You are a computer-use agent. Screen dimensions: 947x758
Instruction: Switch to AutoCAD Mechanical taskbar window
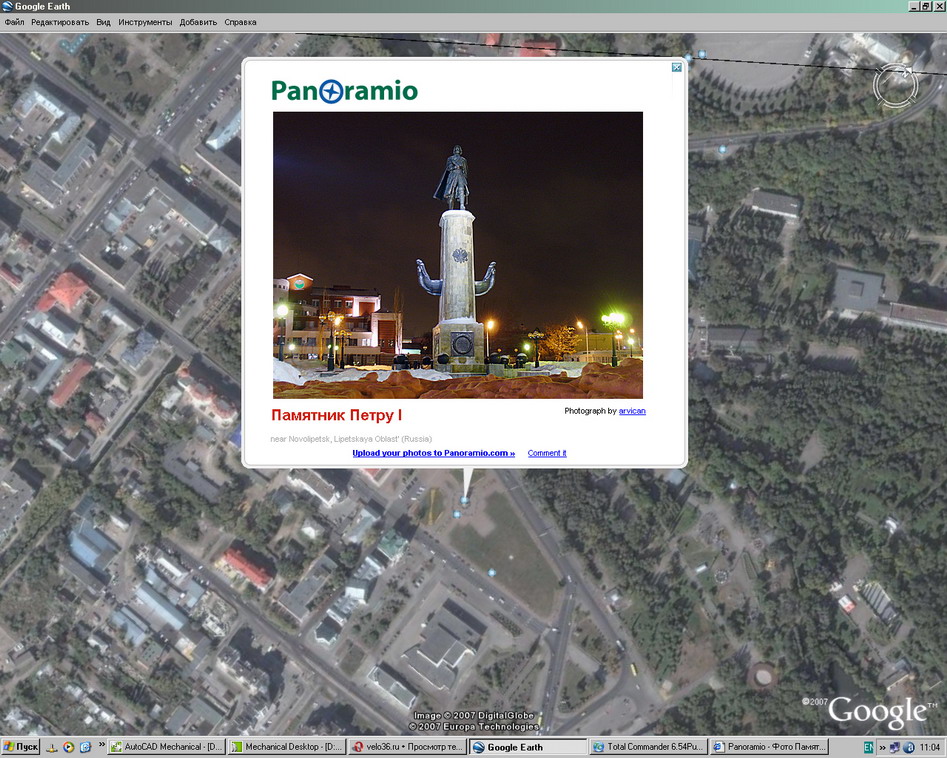tap(166, 747)
